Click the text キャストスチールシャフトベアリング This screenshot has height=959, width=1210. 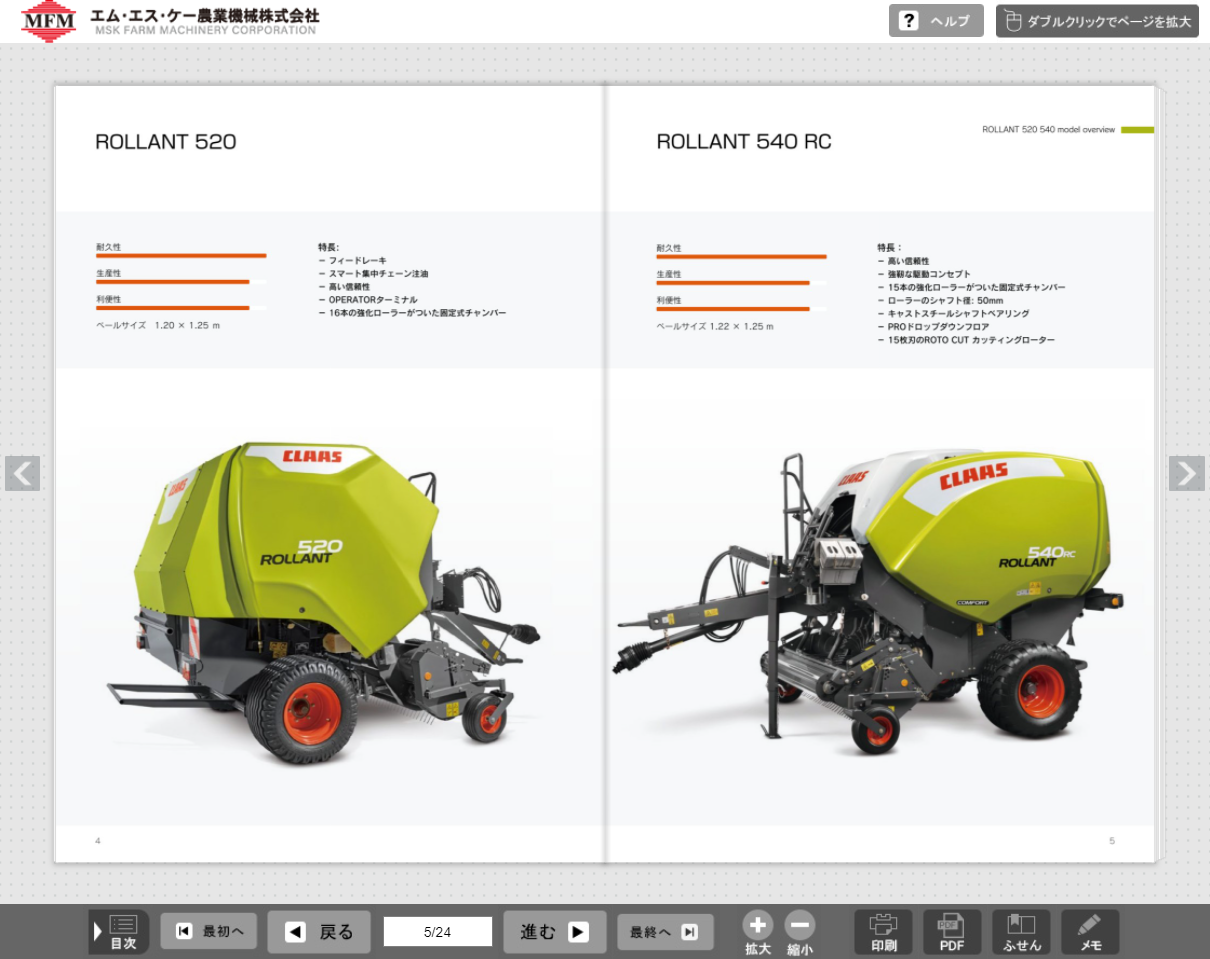[958, 313]
